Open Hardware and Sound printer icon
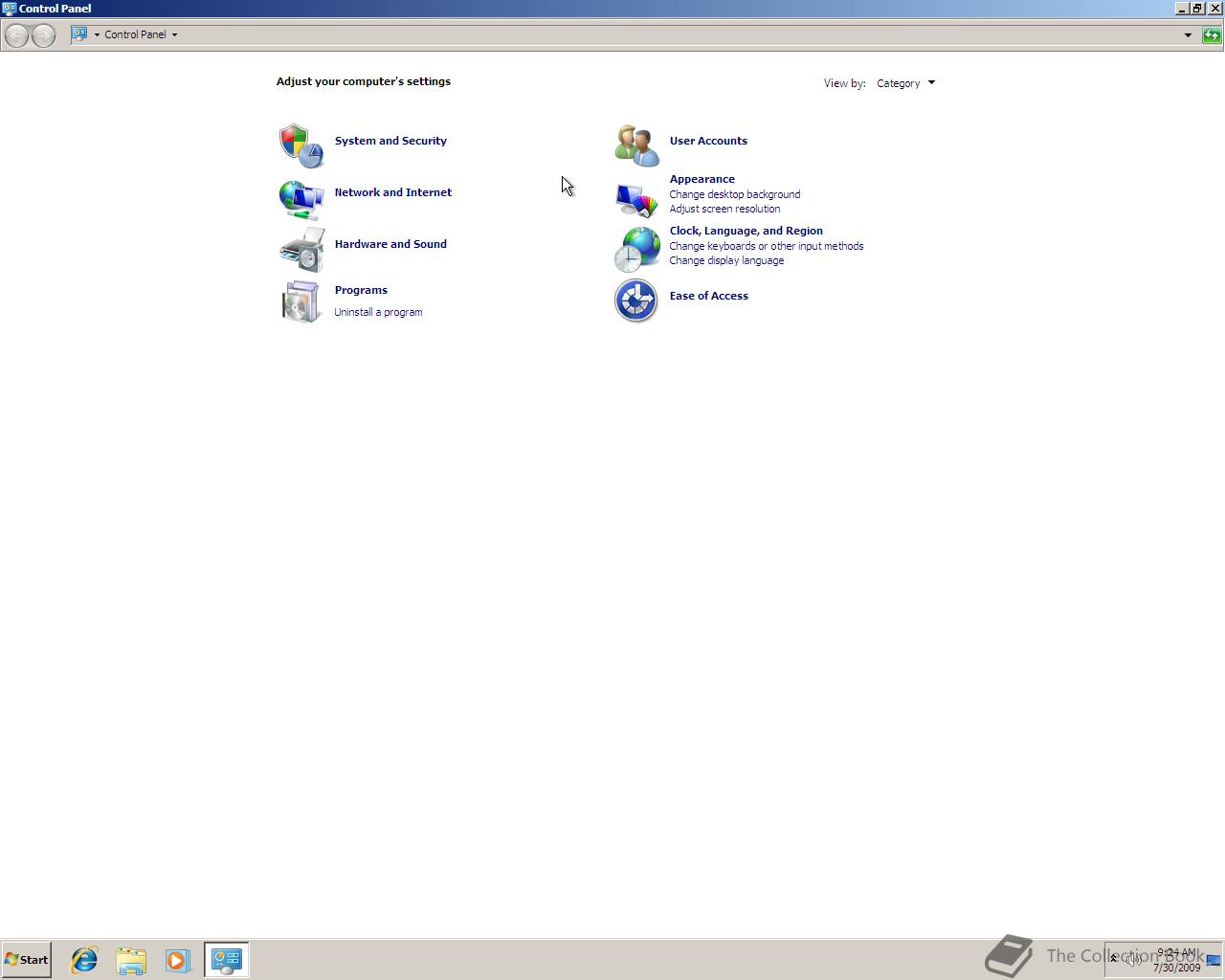 (301, 250)
